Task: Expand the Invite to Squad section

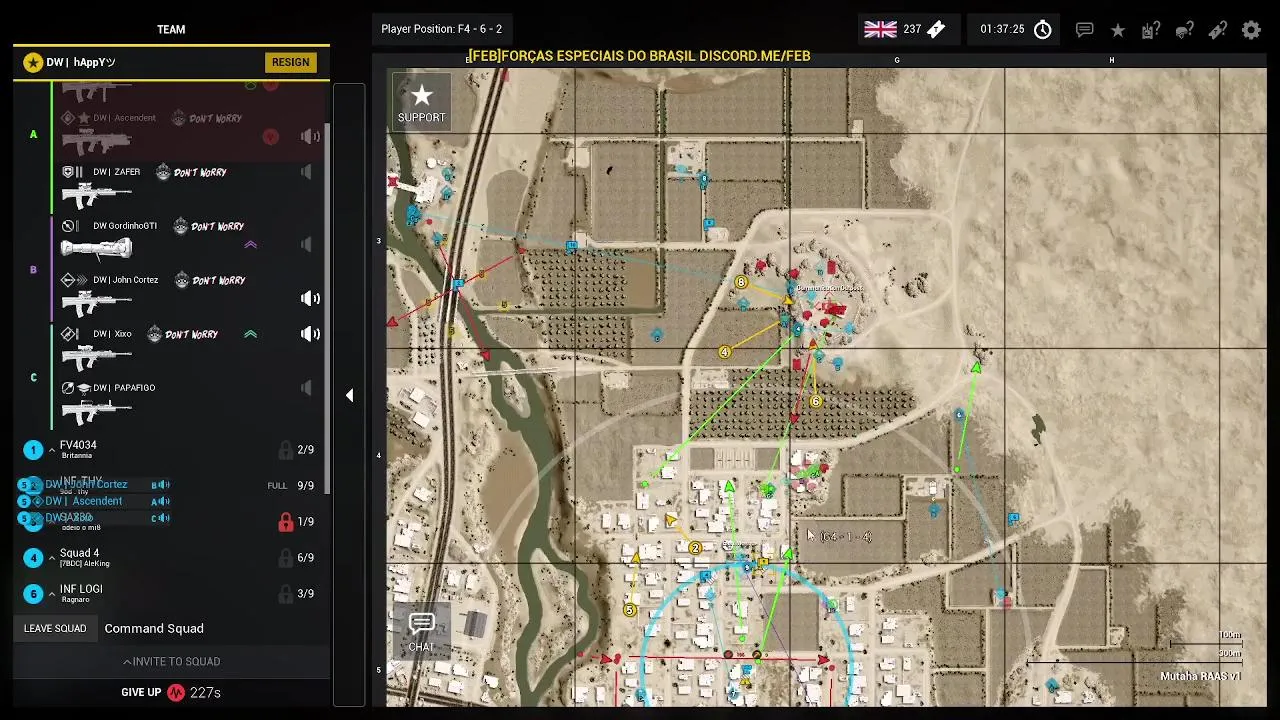Action: 172,661
